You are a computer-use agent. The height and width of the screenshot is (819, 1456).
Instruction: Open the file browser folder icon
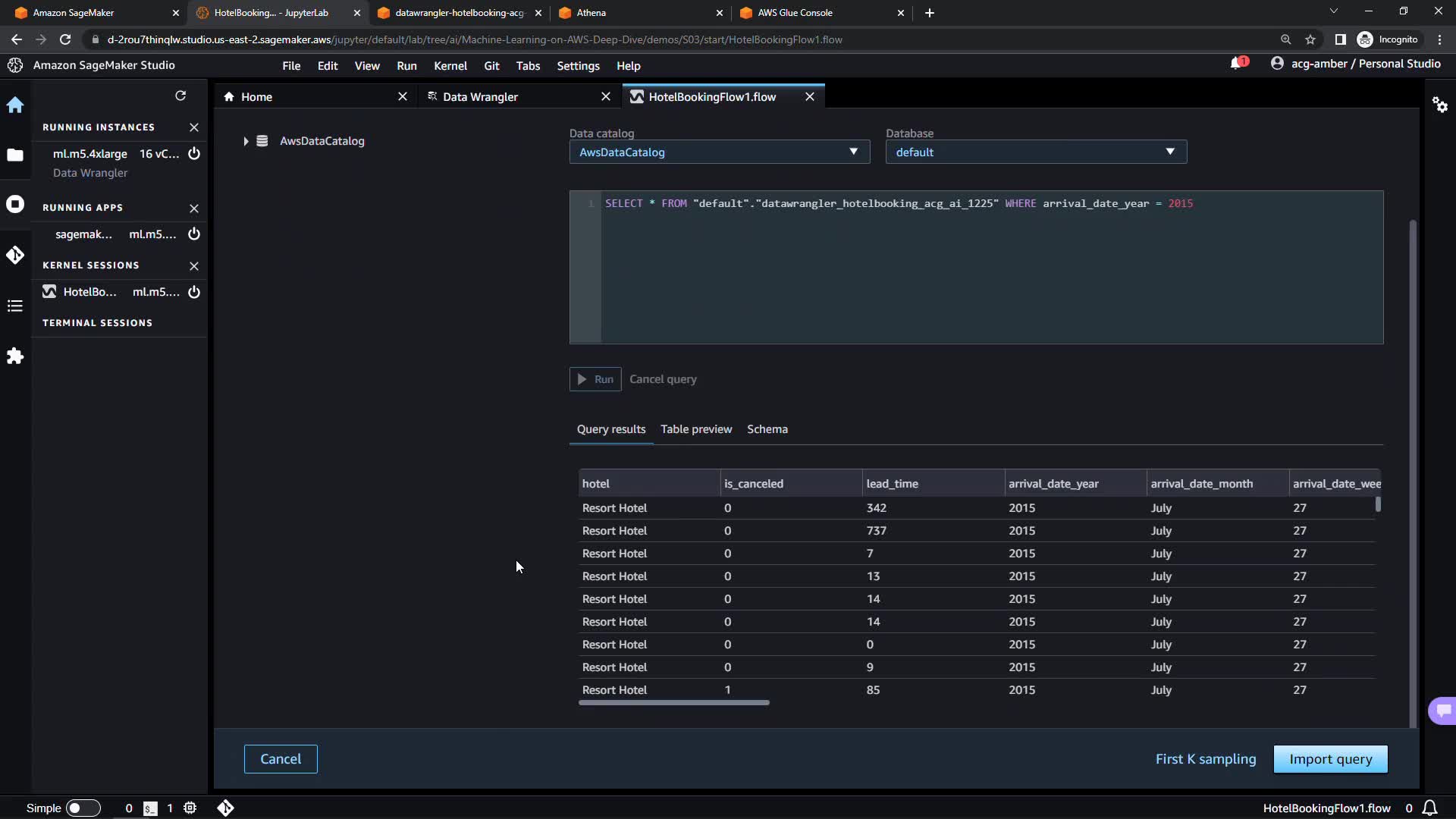15,155
